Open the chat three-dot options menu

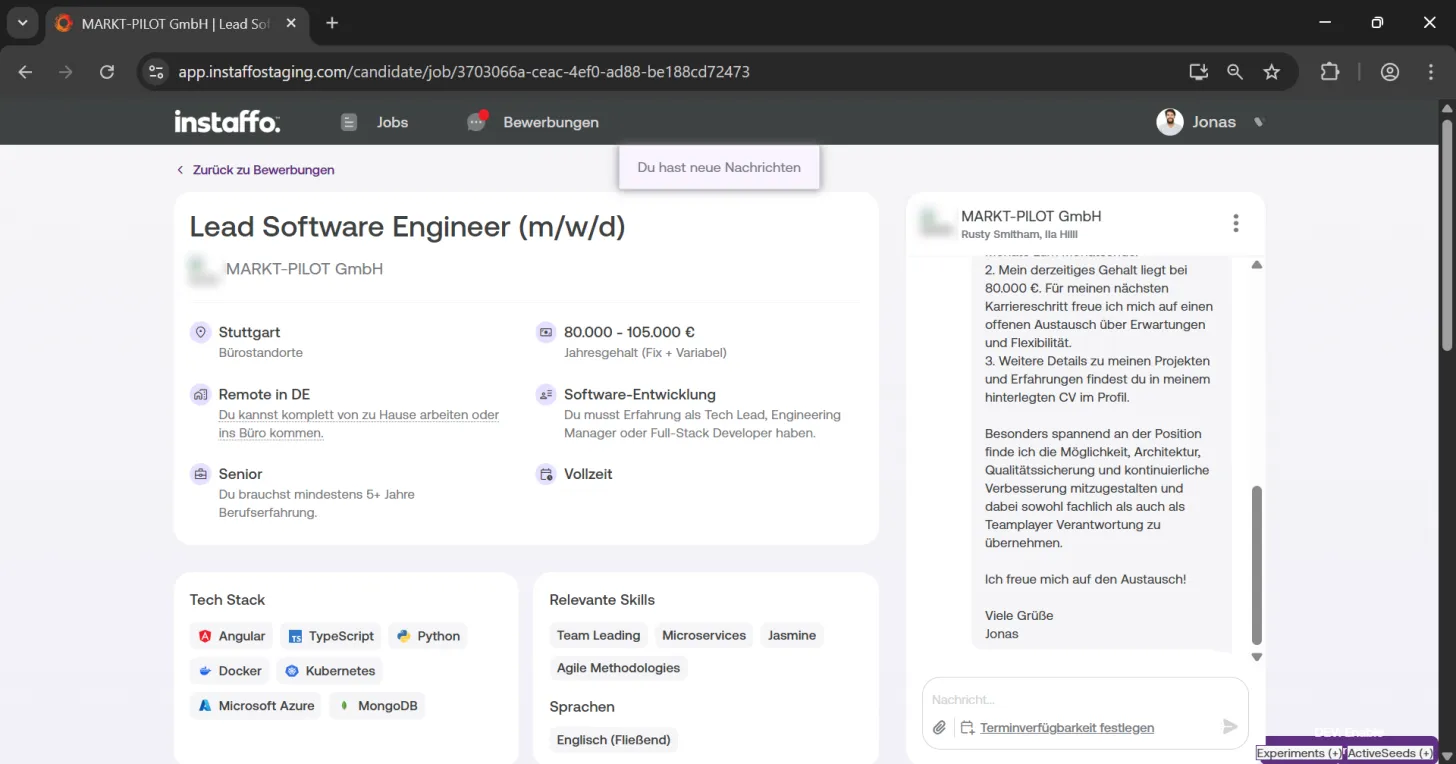coord(1236,223)
